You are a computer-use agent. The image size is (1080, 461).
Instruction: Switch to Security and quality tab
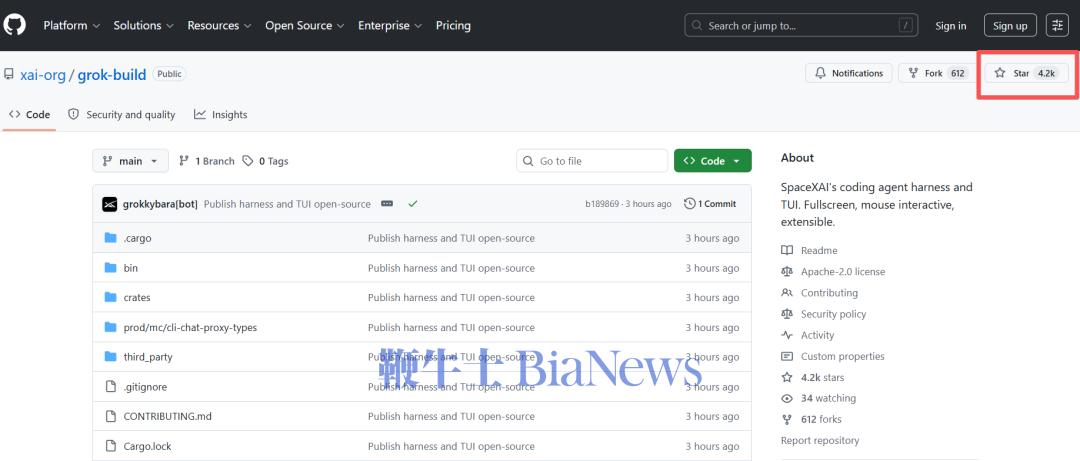tap(122, 114)
